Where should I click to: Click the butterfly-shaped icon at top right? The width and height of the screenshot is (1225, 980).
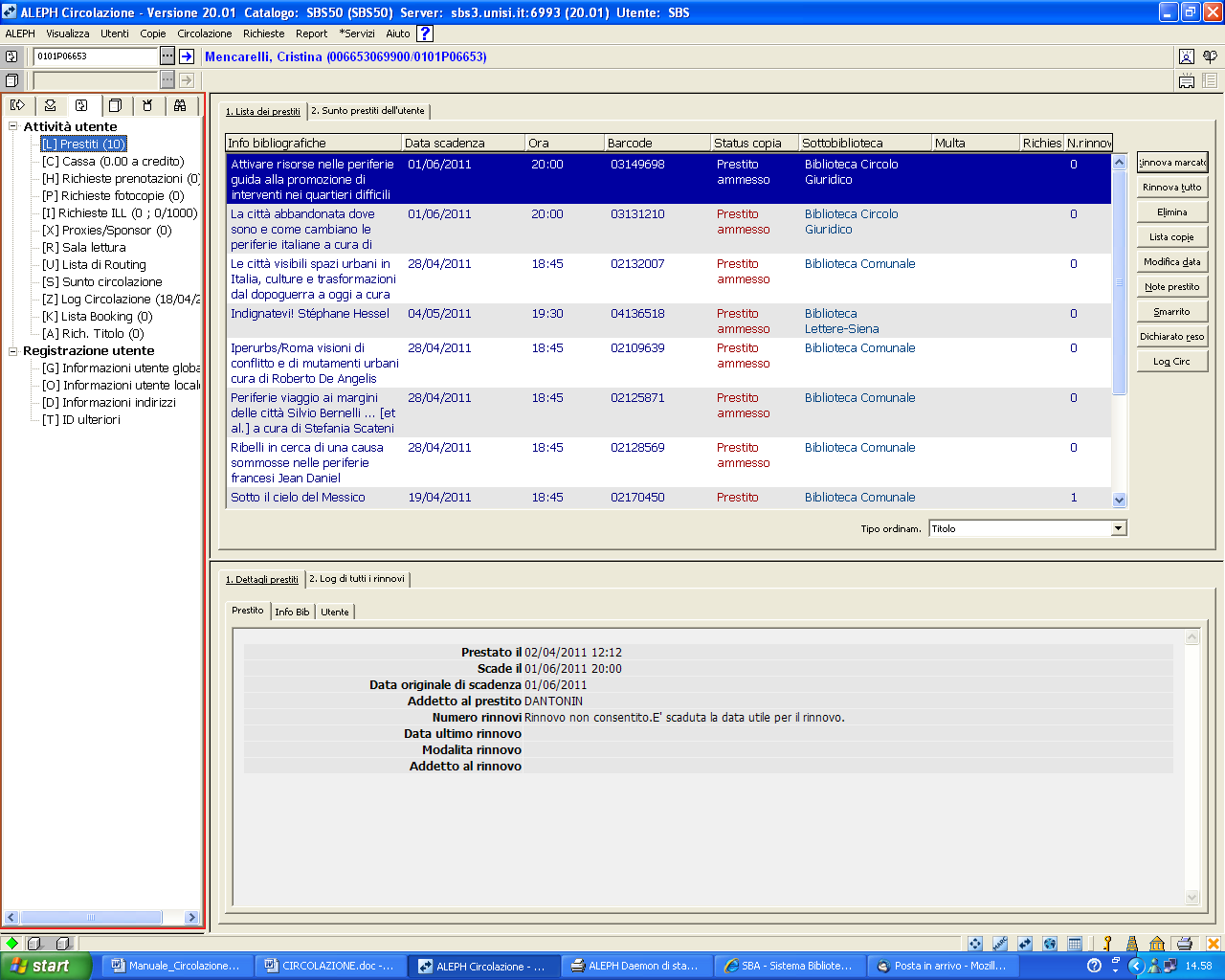coord(1211,56)
